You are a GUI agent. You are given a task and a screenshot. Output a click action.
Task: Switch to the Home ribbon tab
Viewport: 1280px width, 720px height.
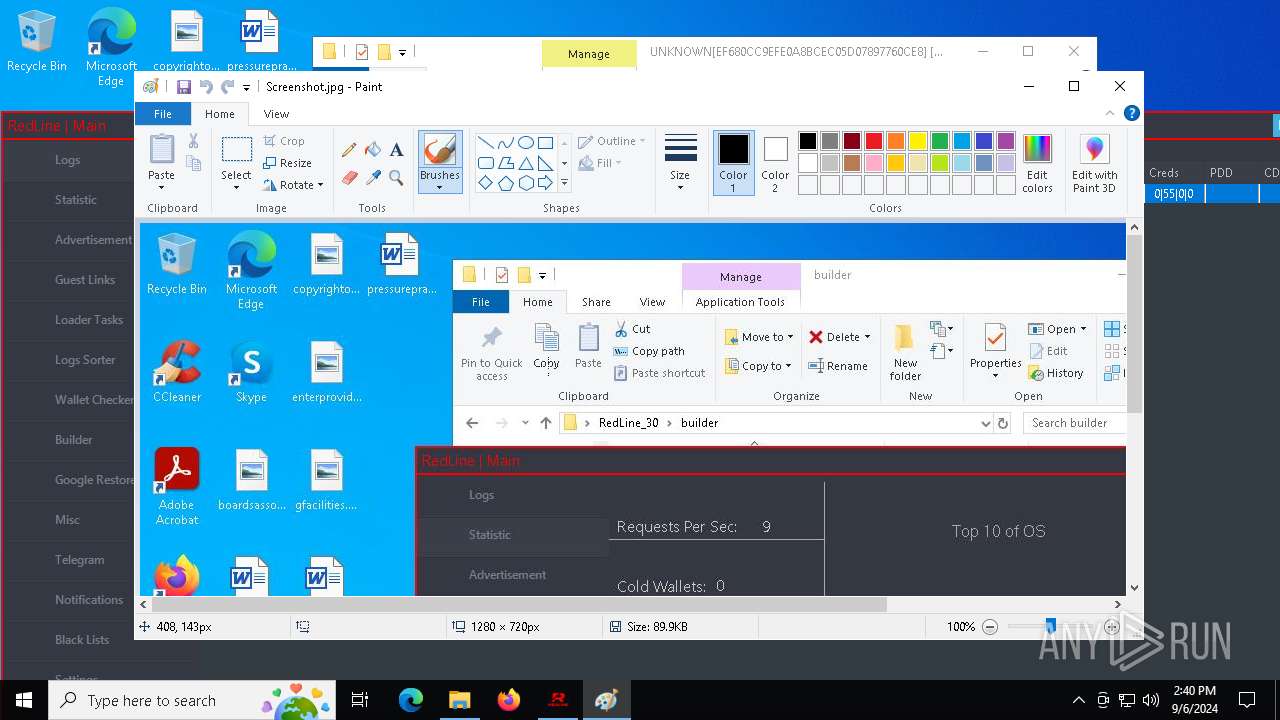click(220, 114)
